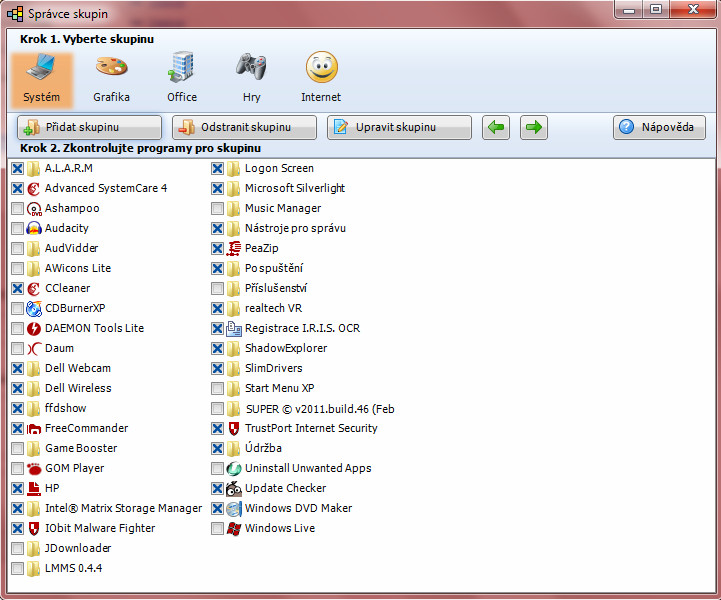Click the Ashampoo DVD icon
Image resolution: width=721 pixels, height=600 pixels.
[34, 209]
